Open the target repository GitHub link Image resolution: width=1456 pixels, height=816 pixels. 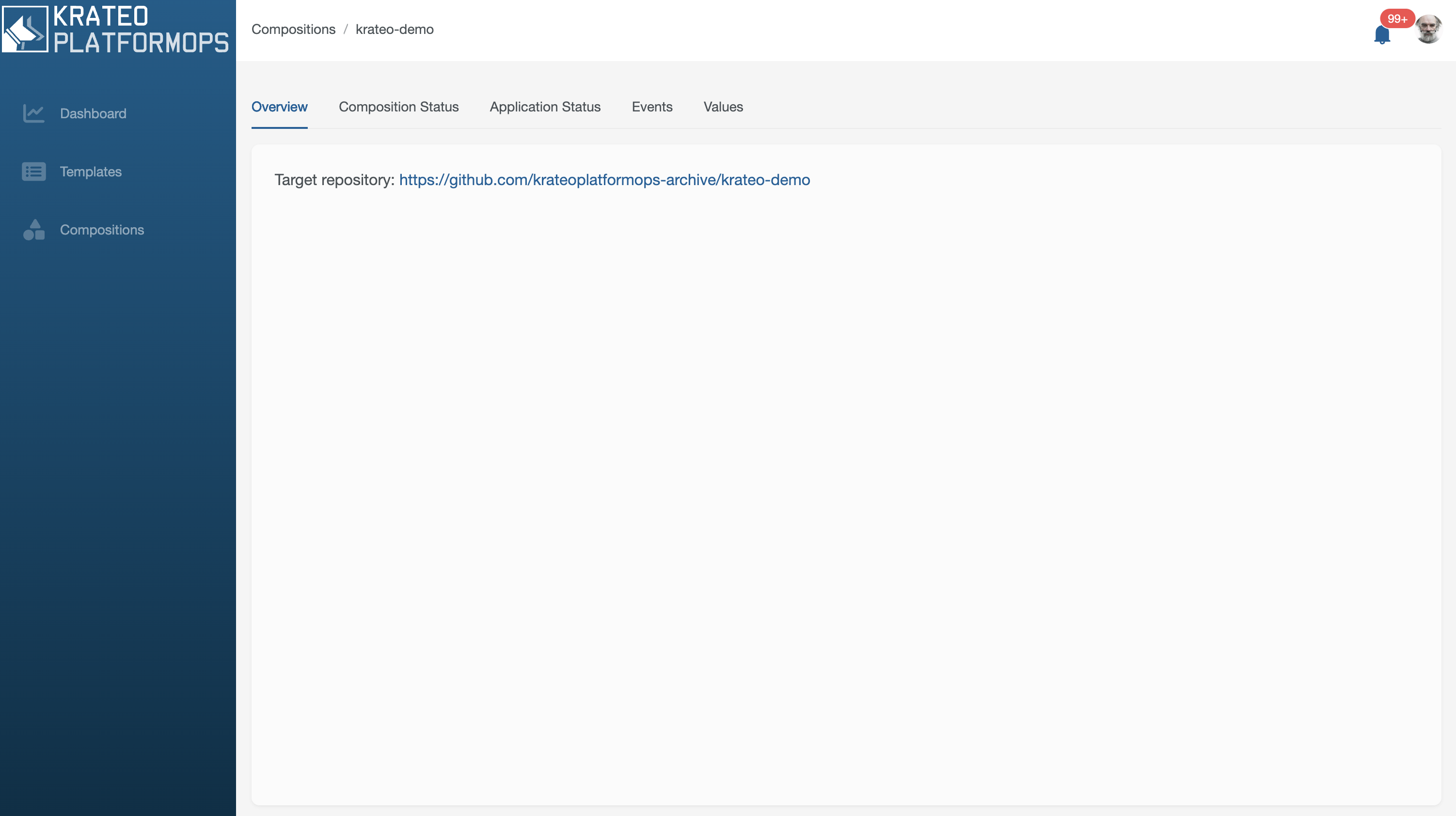coord(604,180)
